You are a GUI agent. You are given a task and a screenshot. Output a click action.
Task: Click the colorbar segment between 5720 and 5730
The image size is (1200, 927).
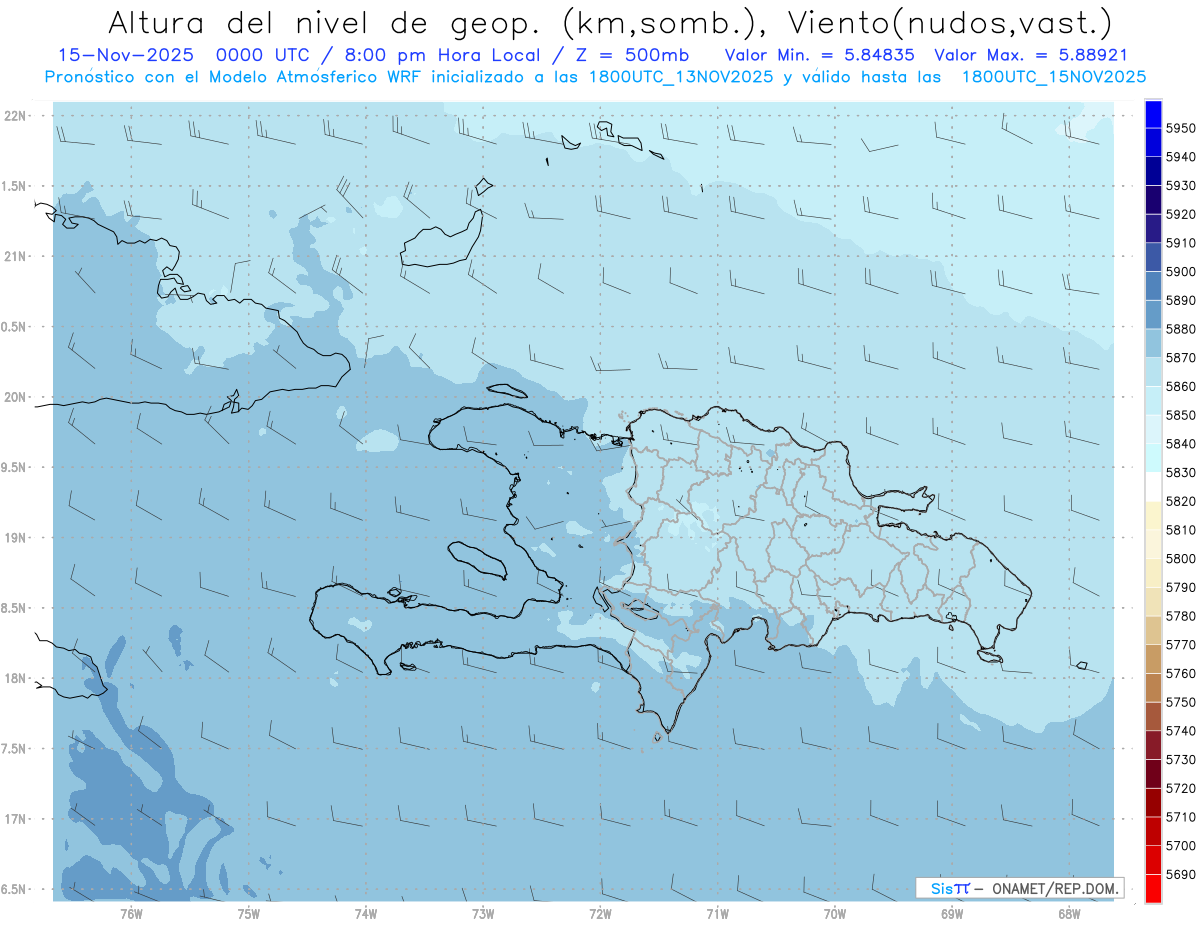(x=1153, y=773)
